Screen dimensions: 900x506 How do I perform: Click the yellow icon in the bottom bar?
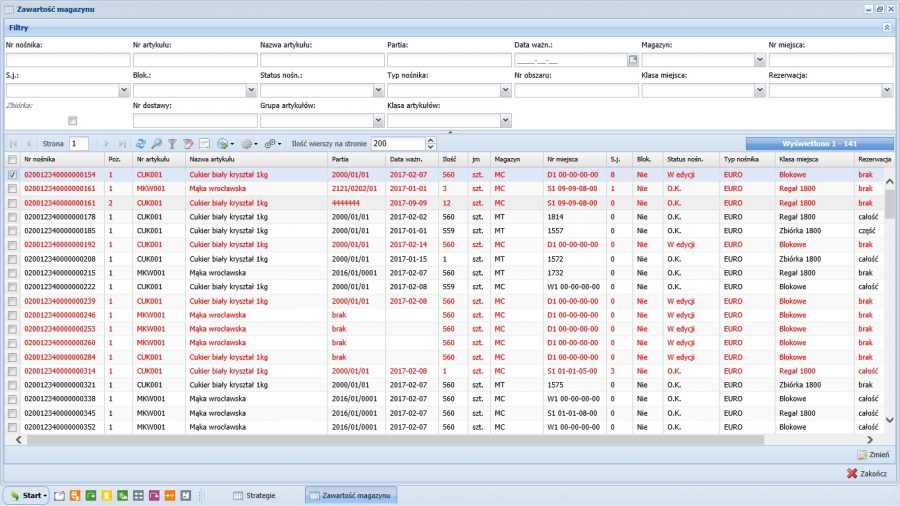(107, 496)
